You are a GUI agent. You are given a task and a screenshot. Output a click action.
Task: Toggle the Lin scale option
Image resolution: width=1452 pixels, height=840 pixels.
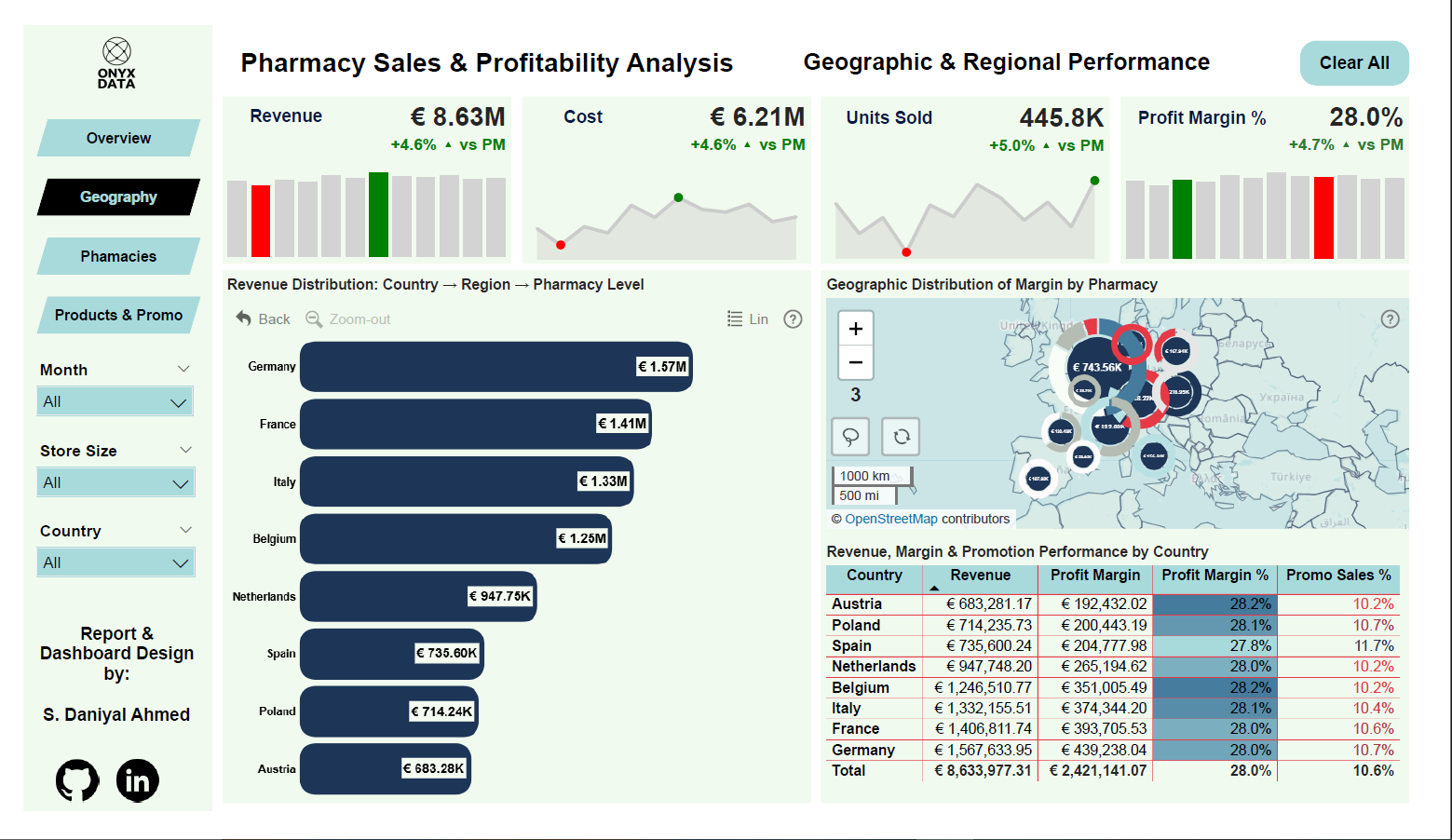(x=748, y=319)
